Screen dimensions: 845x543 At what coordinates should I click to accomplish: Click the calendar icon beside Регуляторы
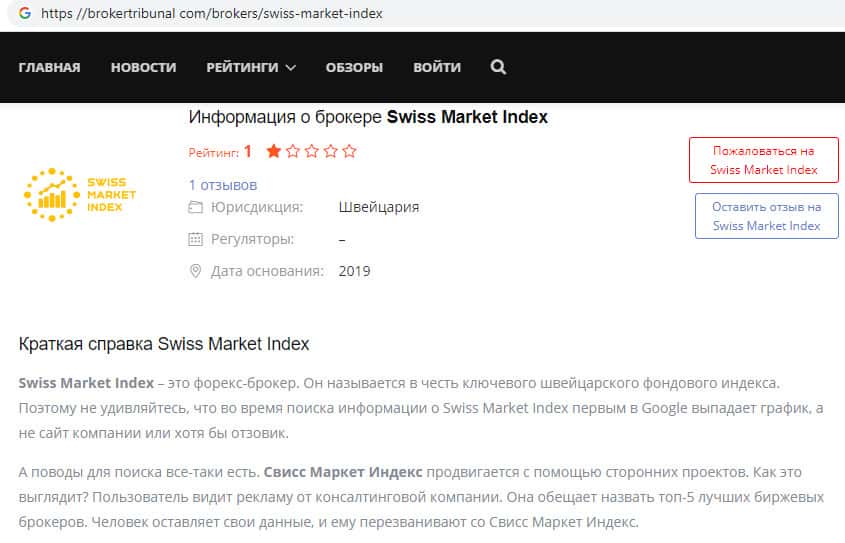(x=196, y=239)
